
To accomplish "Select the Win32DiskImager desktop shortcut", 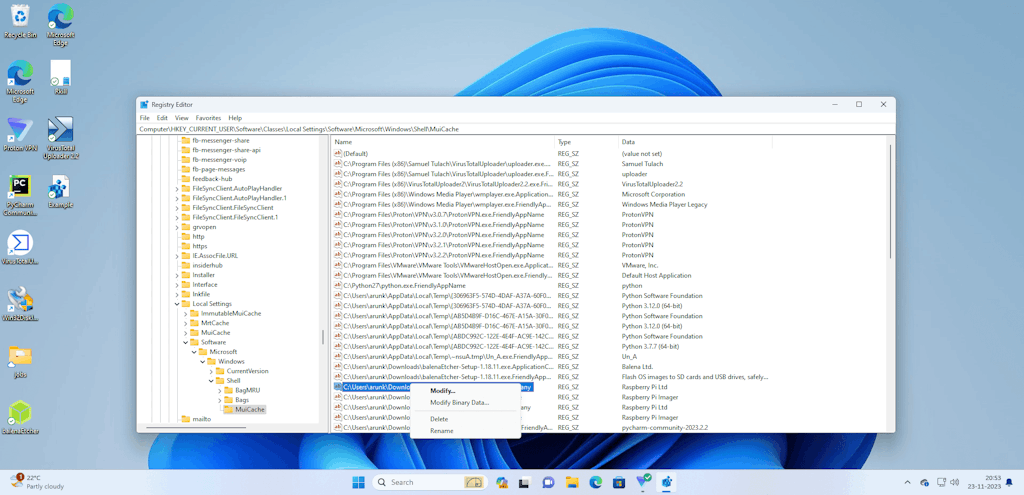I will (x=20, y=304).
